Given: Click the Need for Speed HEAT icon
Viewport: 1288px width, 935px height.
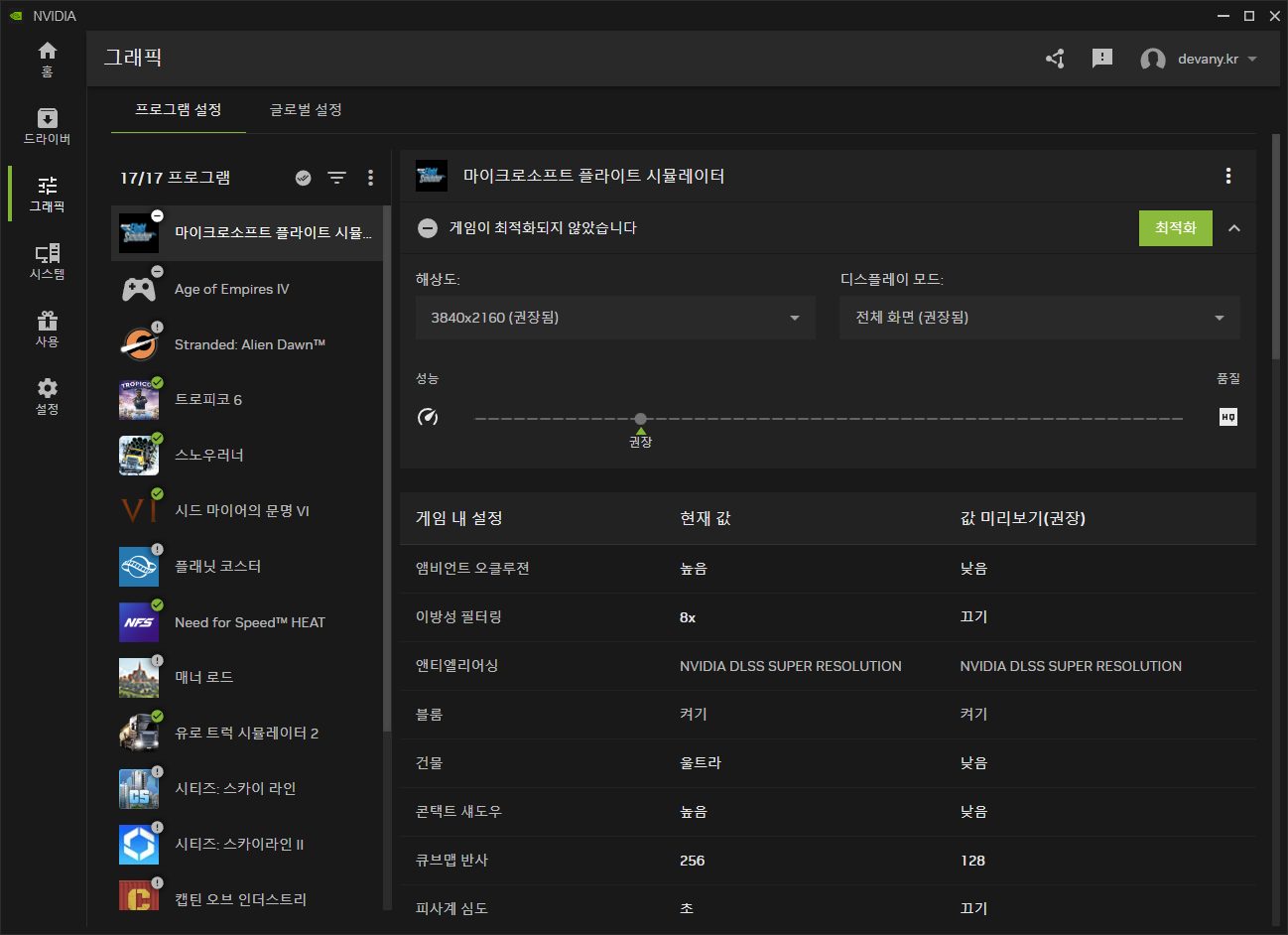Looking at the screenshot, I should click(x=139, y=622).
